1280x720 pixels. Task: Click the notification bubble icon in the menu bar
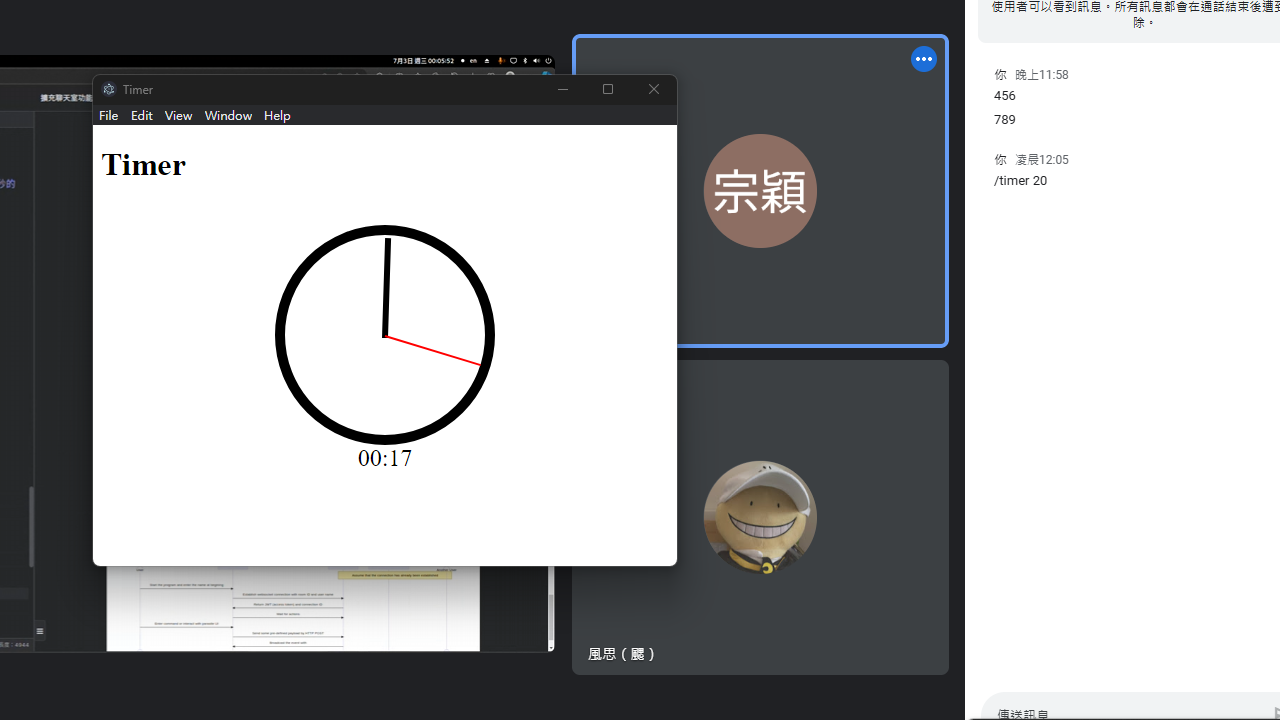pos(513,61)
